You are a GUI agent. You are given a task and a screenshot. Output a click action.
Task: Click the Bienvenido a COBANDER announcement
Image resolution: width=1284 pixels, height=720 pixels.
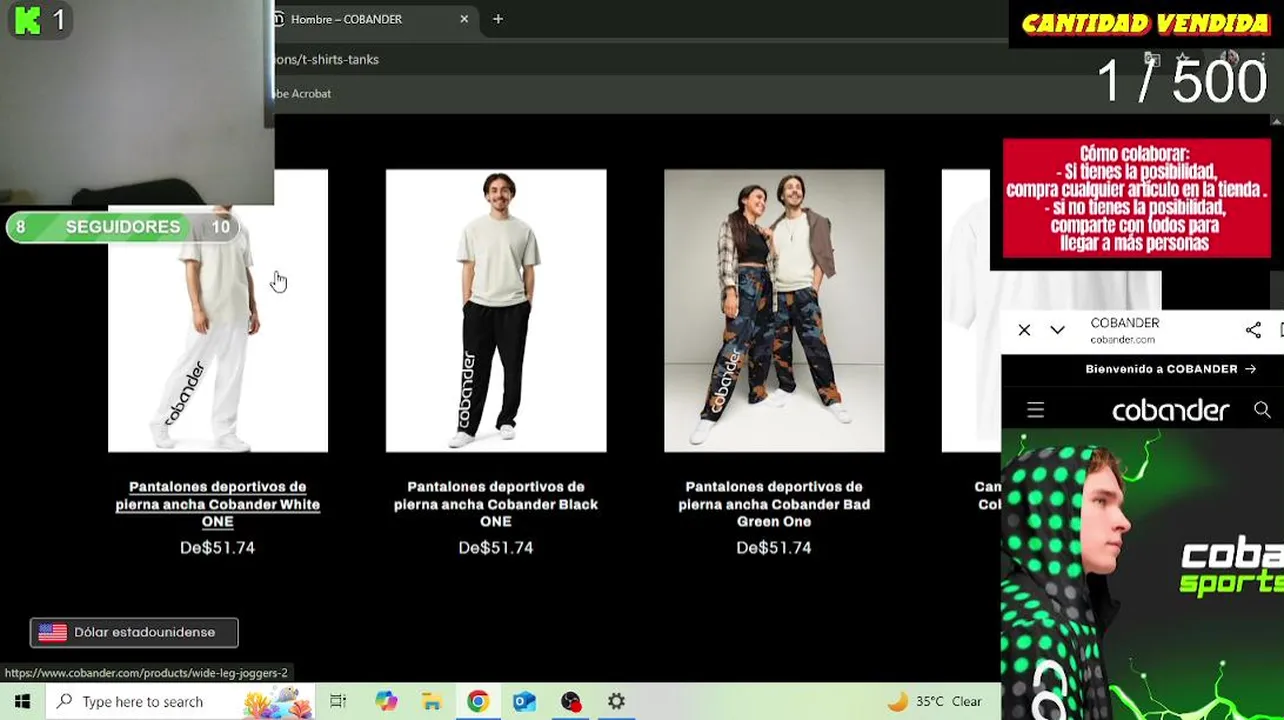click(1170, 369)
